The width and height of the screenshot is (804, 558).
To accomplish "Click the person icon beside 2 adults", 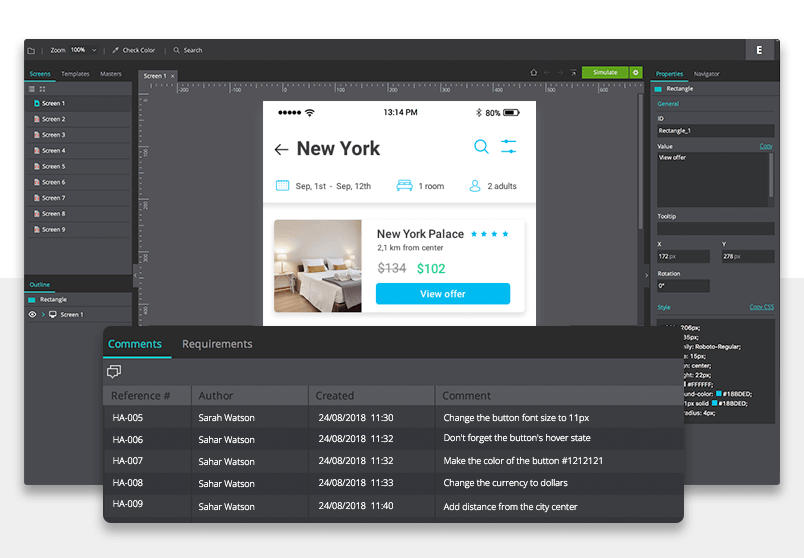I will click(475, 186).
